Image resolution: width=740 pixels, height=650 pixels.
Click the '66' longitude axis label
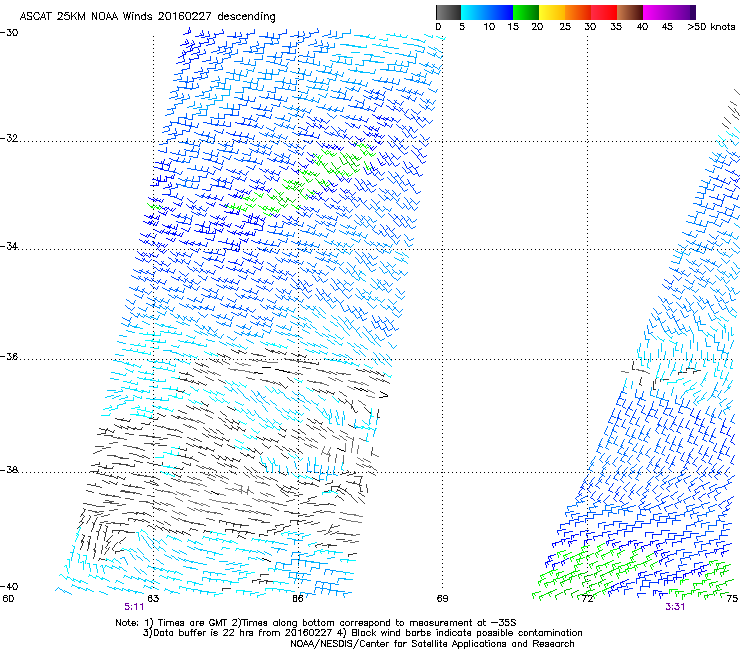click(297, 599)
